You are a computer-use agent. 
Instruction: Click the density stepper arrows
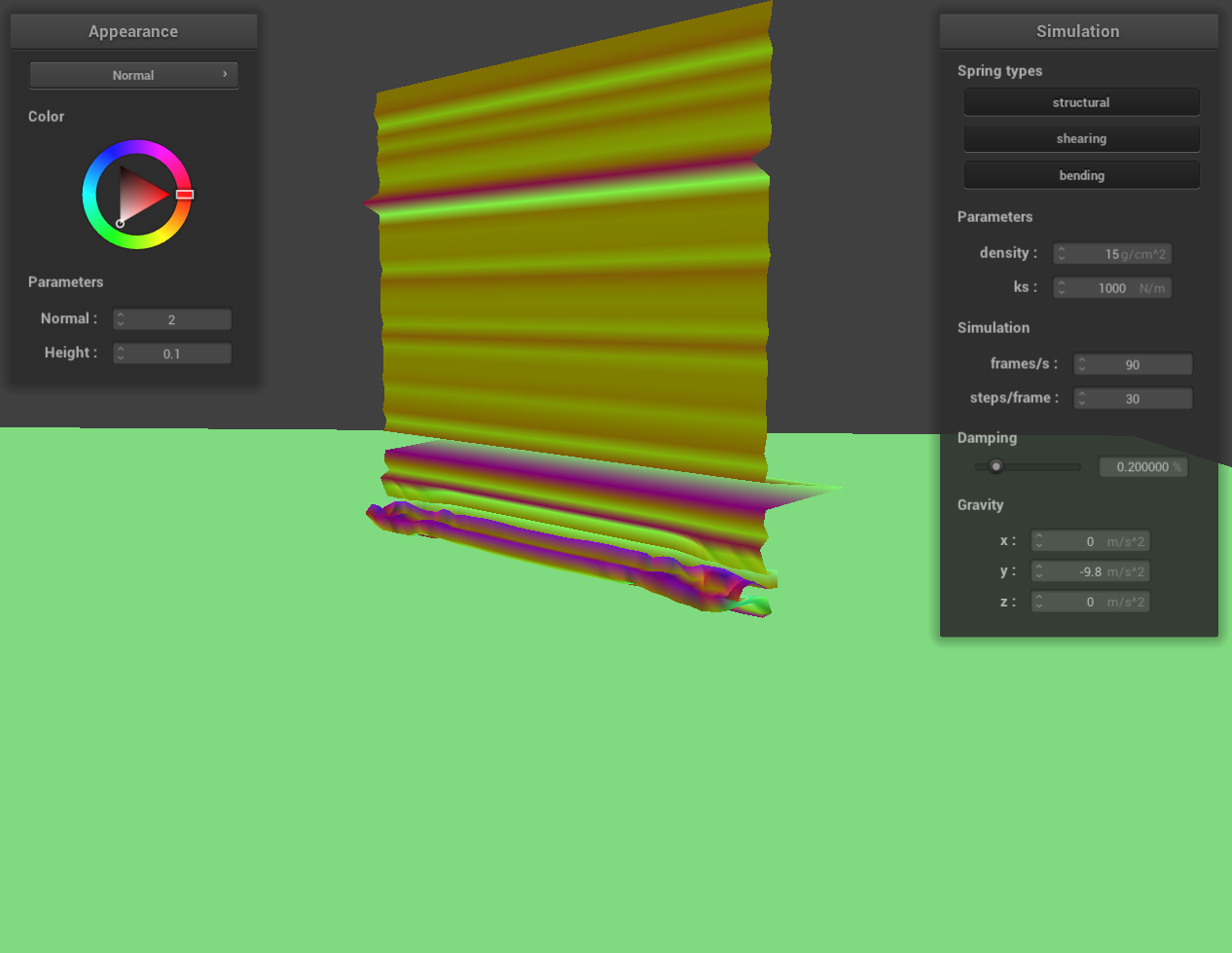point(1062,254)
